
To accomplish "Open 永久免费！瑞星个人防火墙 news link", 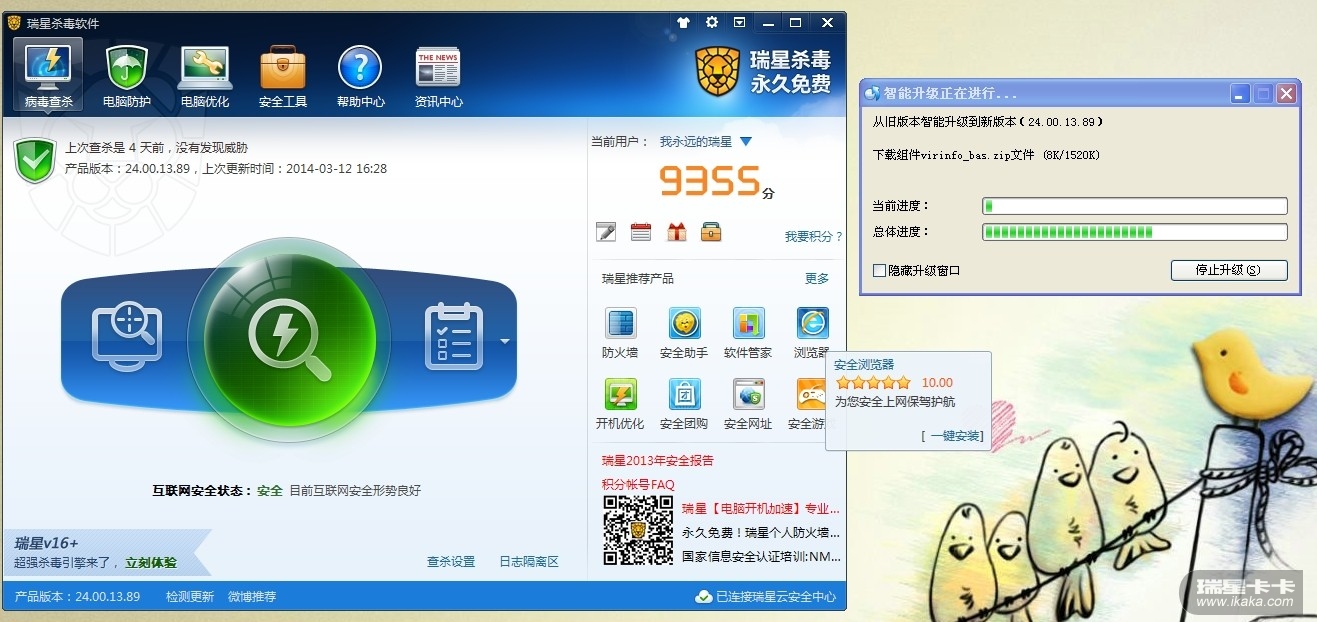I will 761,532.
